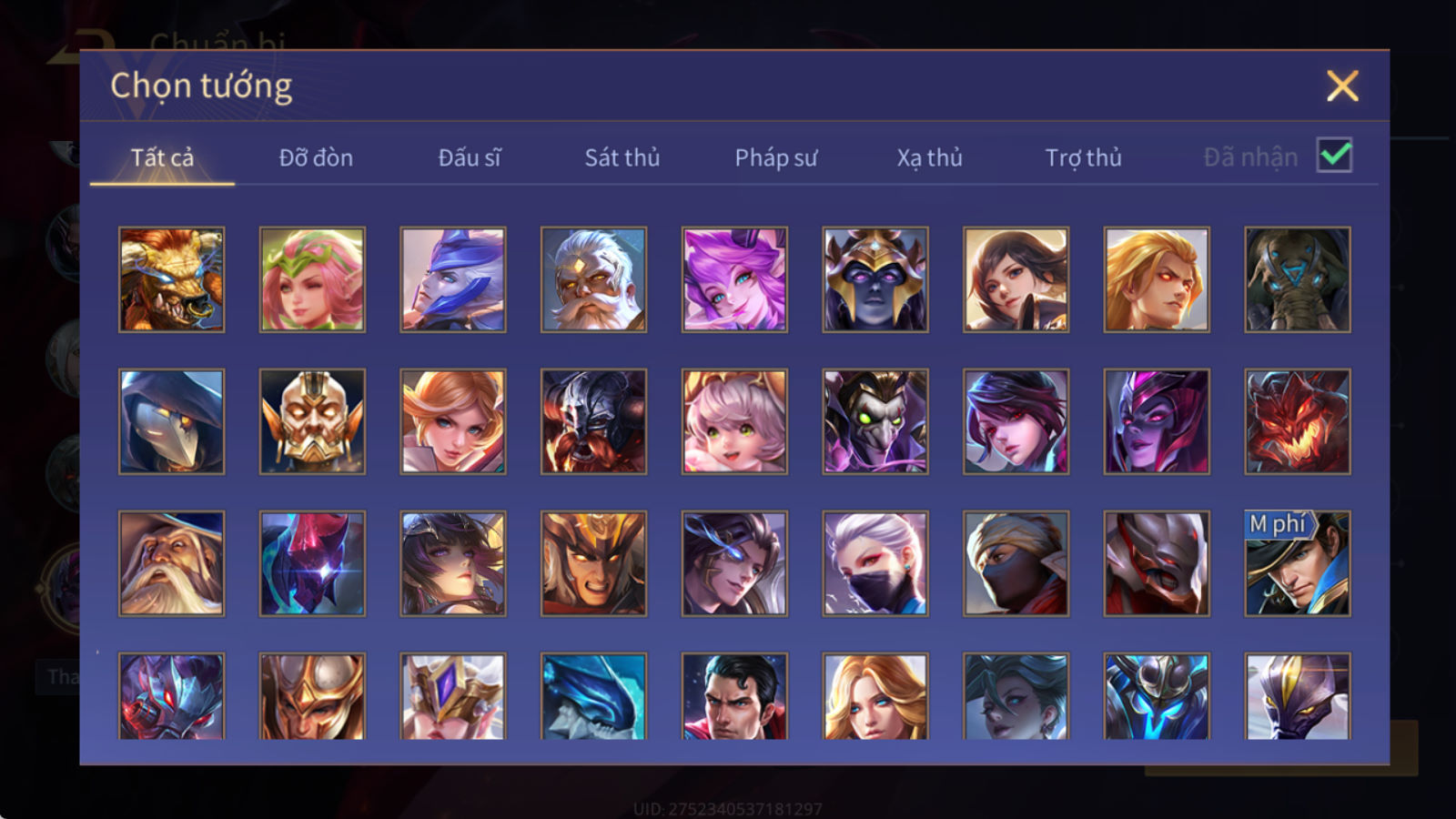Filter by Sát thủ tab

pos(622,157)
